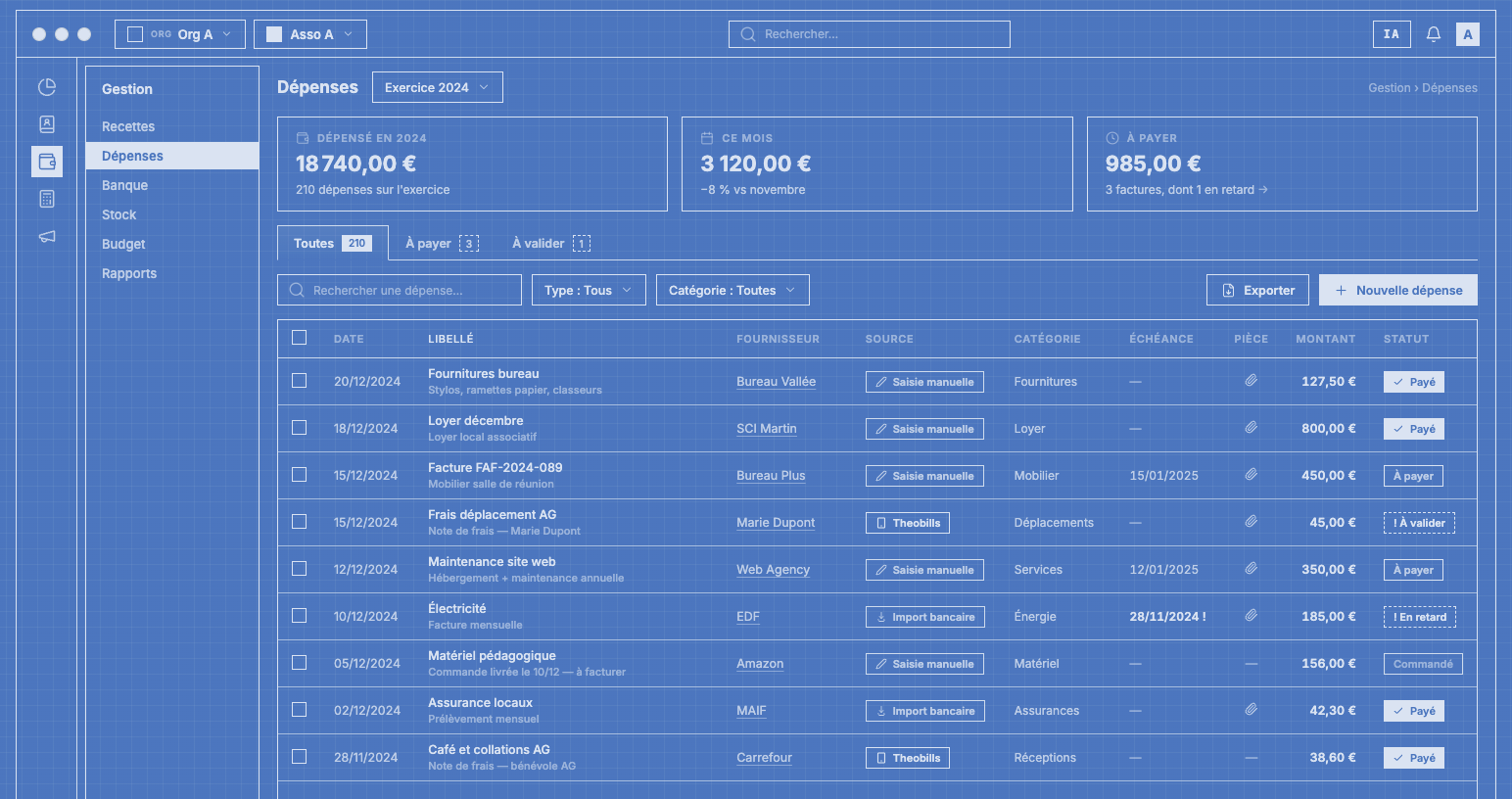Viewport: 1512px width, 799px height.
Task: Click the search magnifier in top search bar
Action: [x=748, y=34]
